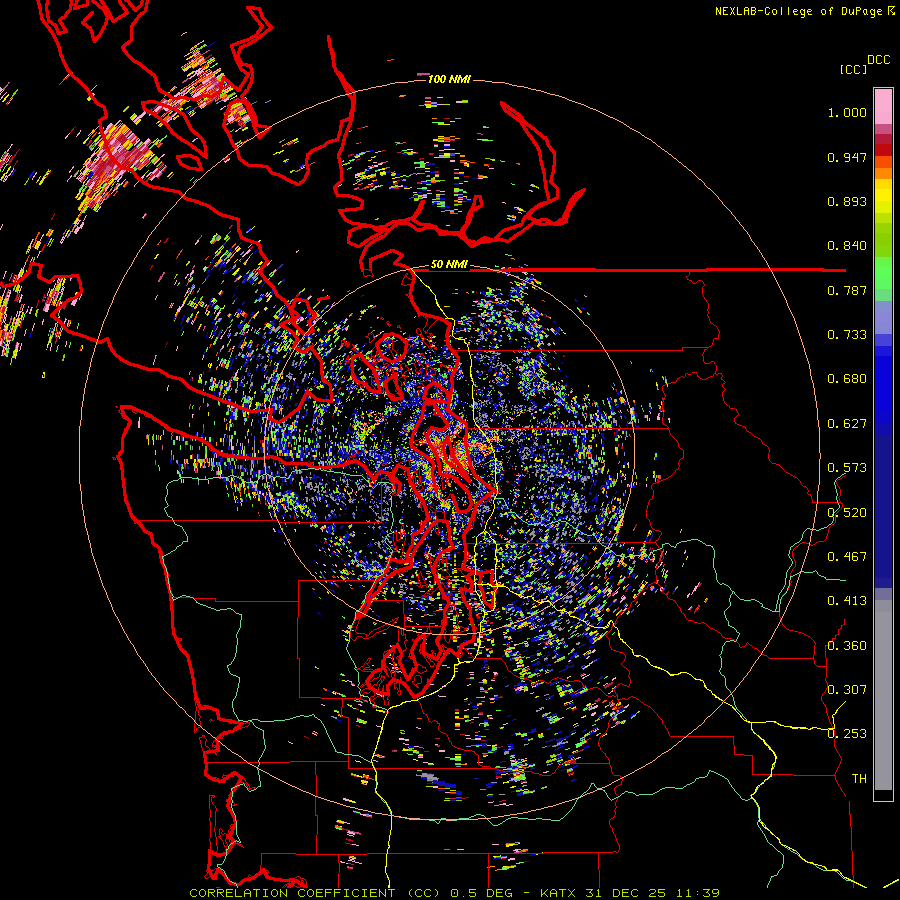The image size is (900, 900).
Task: Click the 0.787 value on the color scale
Action: point(847,290)
